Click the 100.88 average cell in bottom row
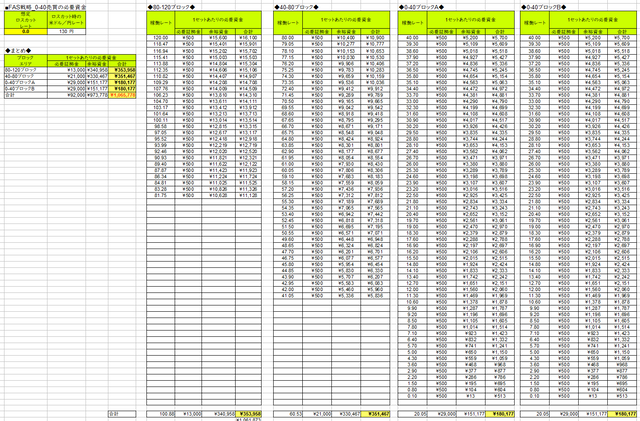 (161, 414)
